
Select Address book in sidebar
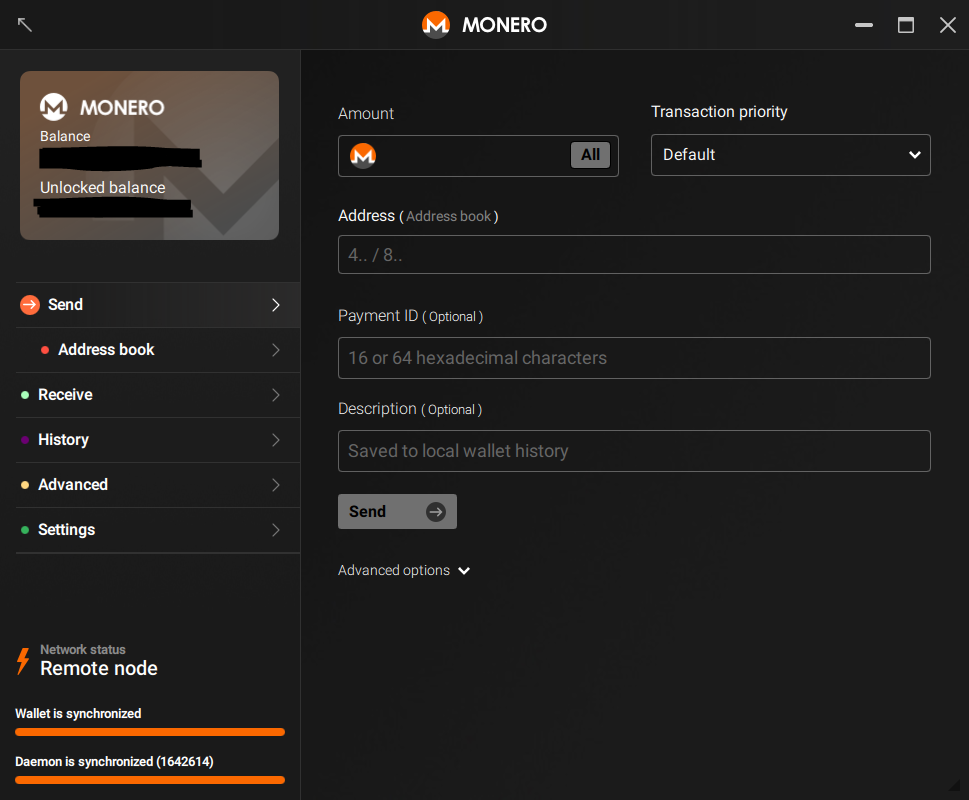(x=106, y=350)
